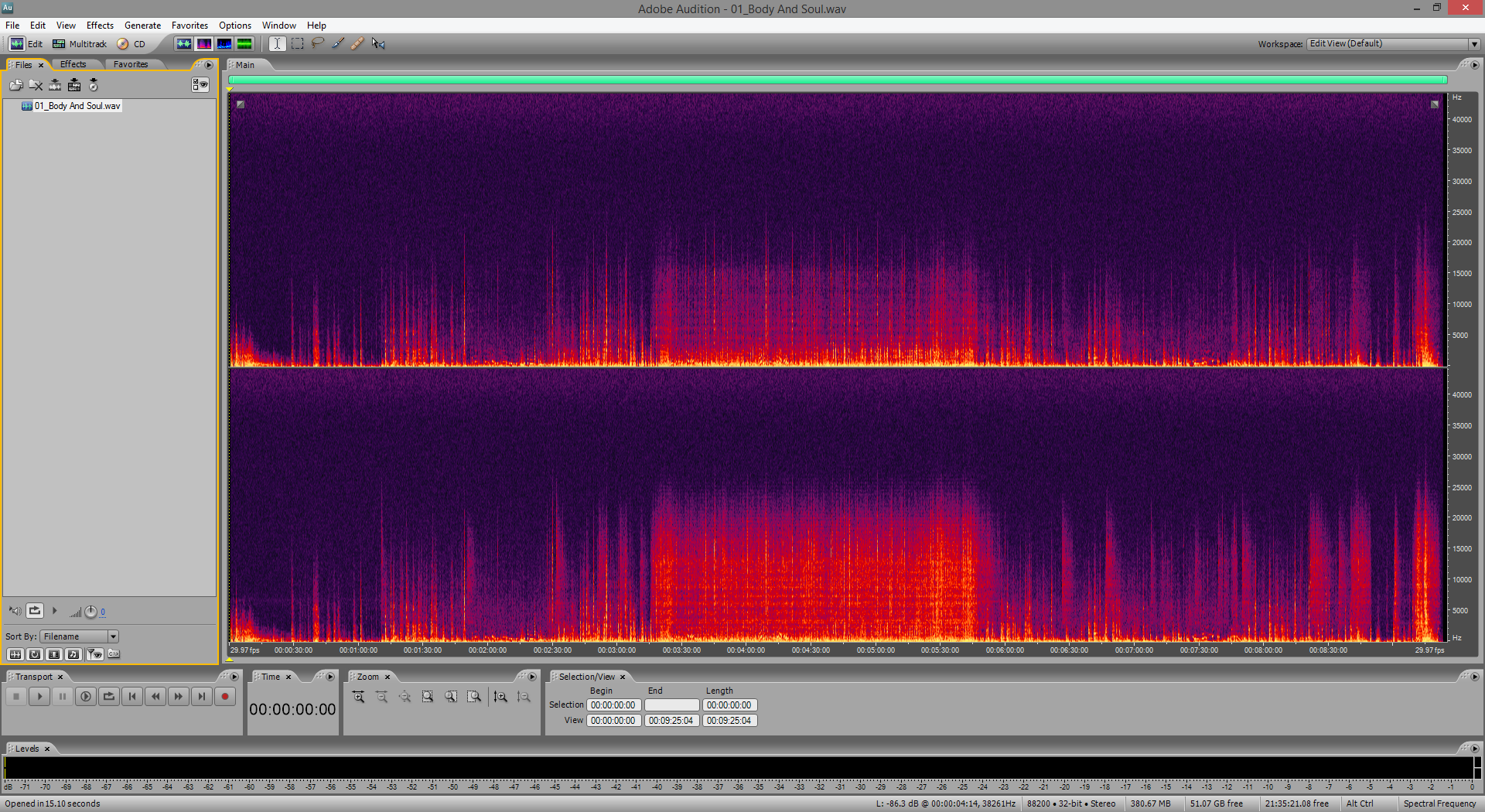Viewport: 1485px width, 812px height.
Task: Go to beginning of file
Action: [132, 696]
